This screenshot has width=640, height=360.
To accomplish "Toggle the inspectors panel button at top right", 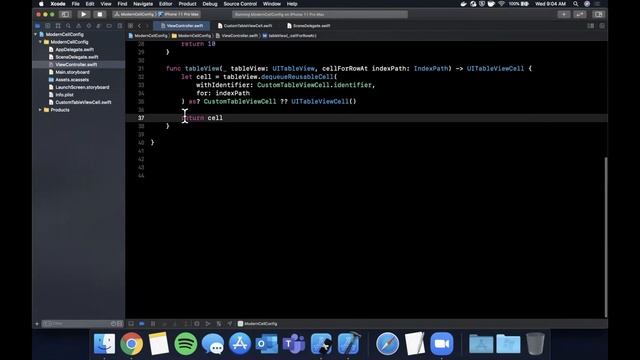I will [x=598, y=14].
